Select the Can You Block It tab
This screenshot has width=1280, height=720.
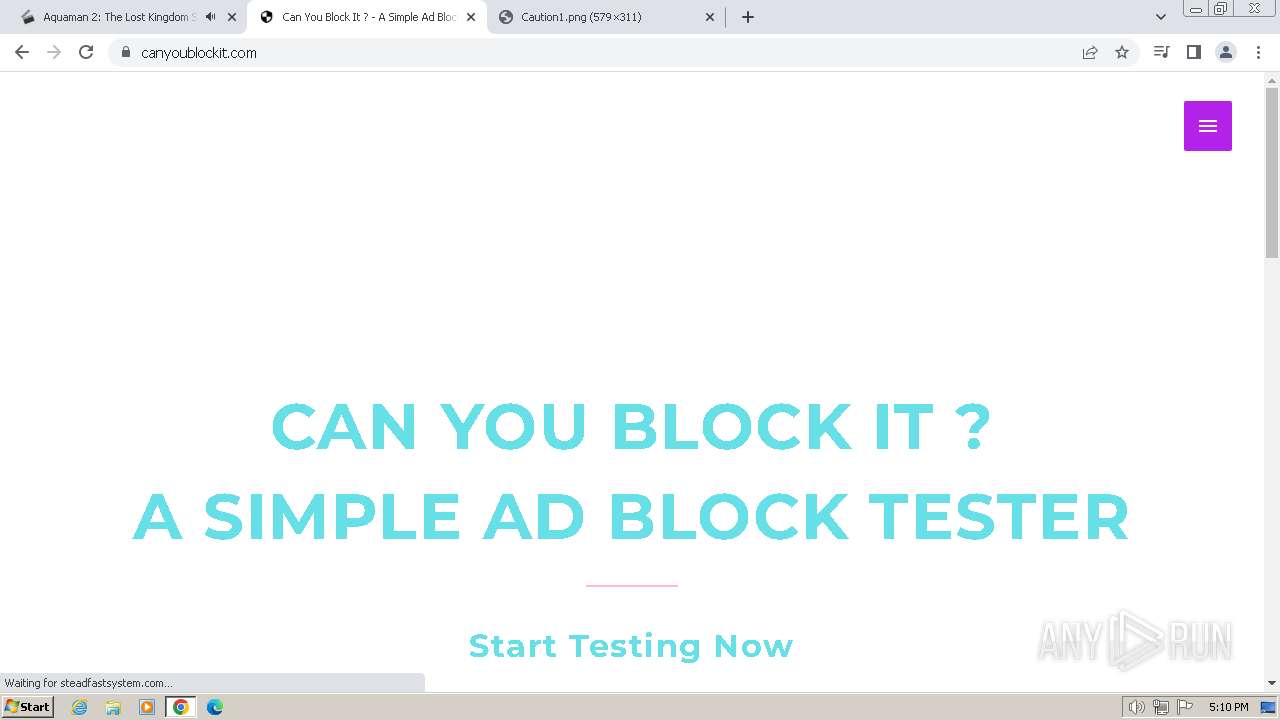click(x=367, y=17)
